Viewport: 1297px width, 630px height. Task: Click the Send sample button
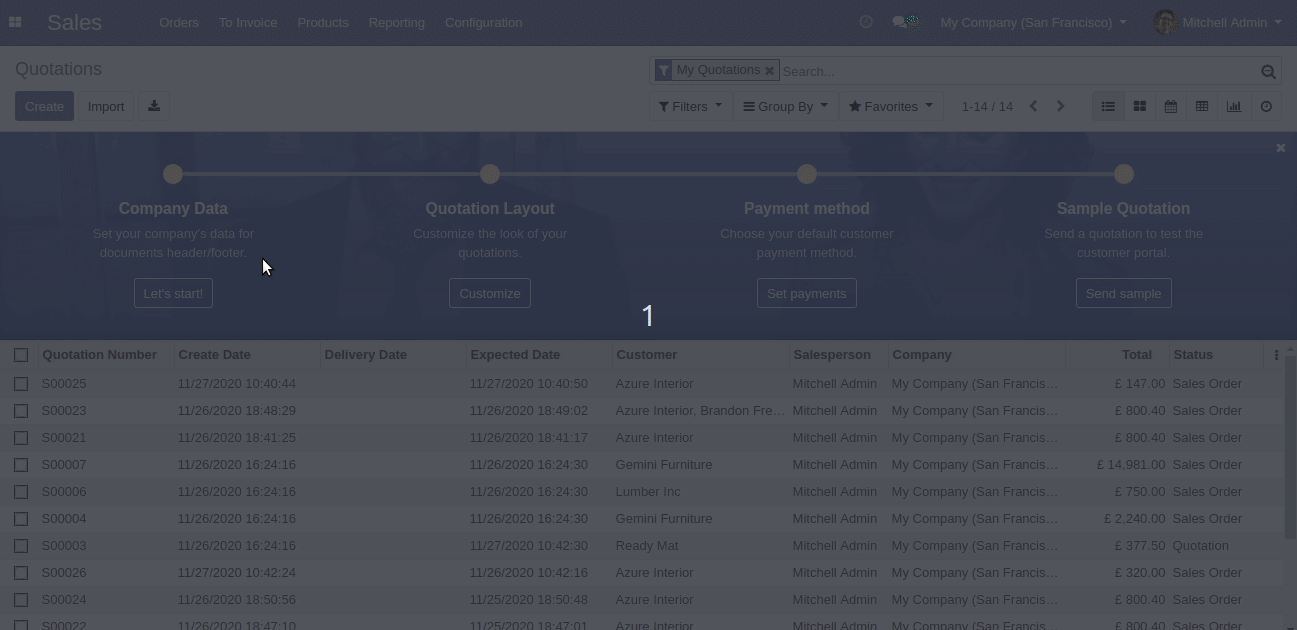[x=1123, y=293]
